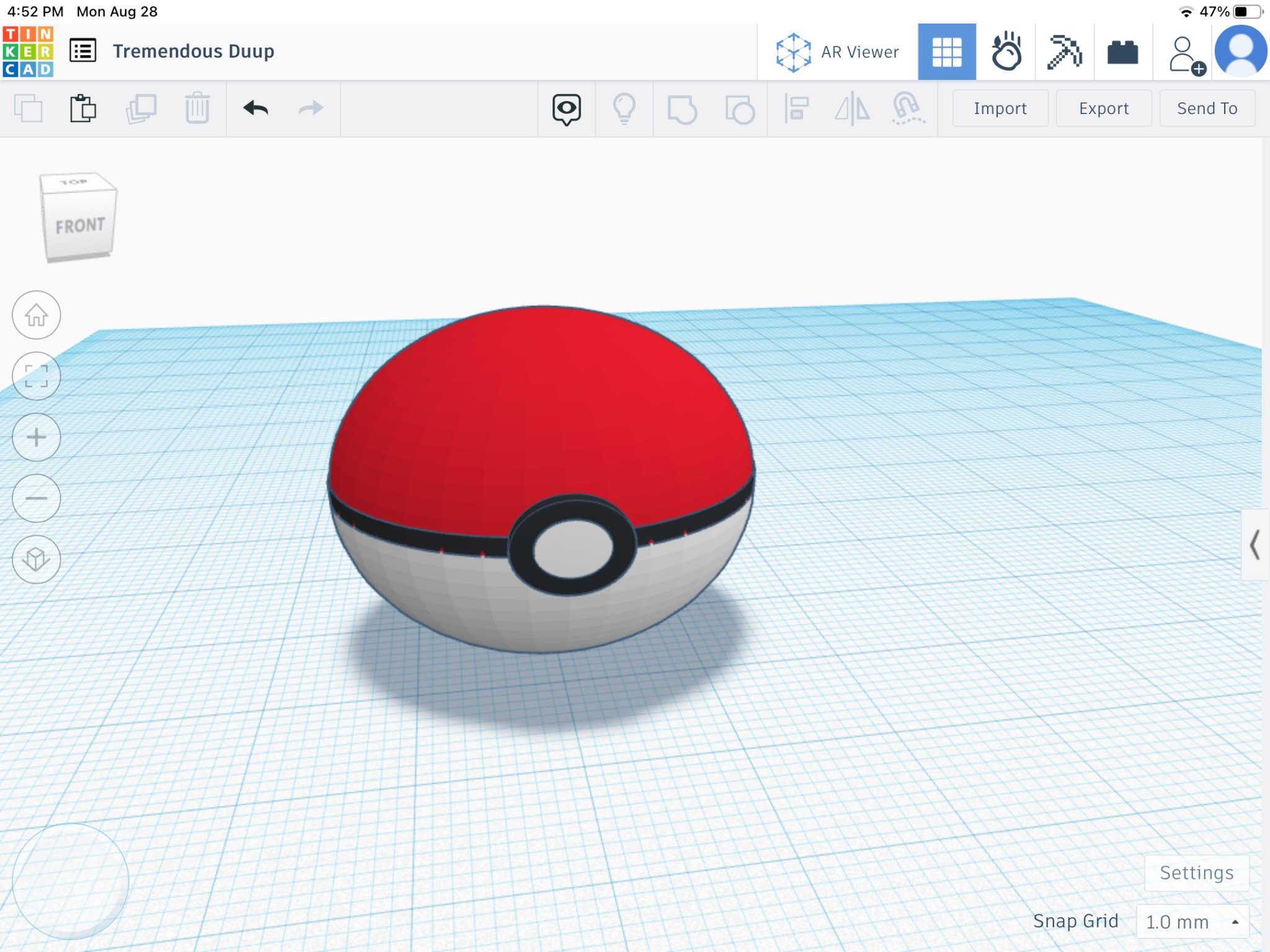Delete the selected object with trash icon
Screen dimensions: 1270x952
tap(197, 108)
